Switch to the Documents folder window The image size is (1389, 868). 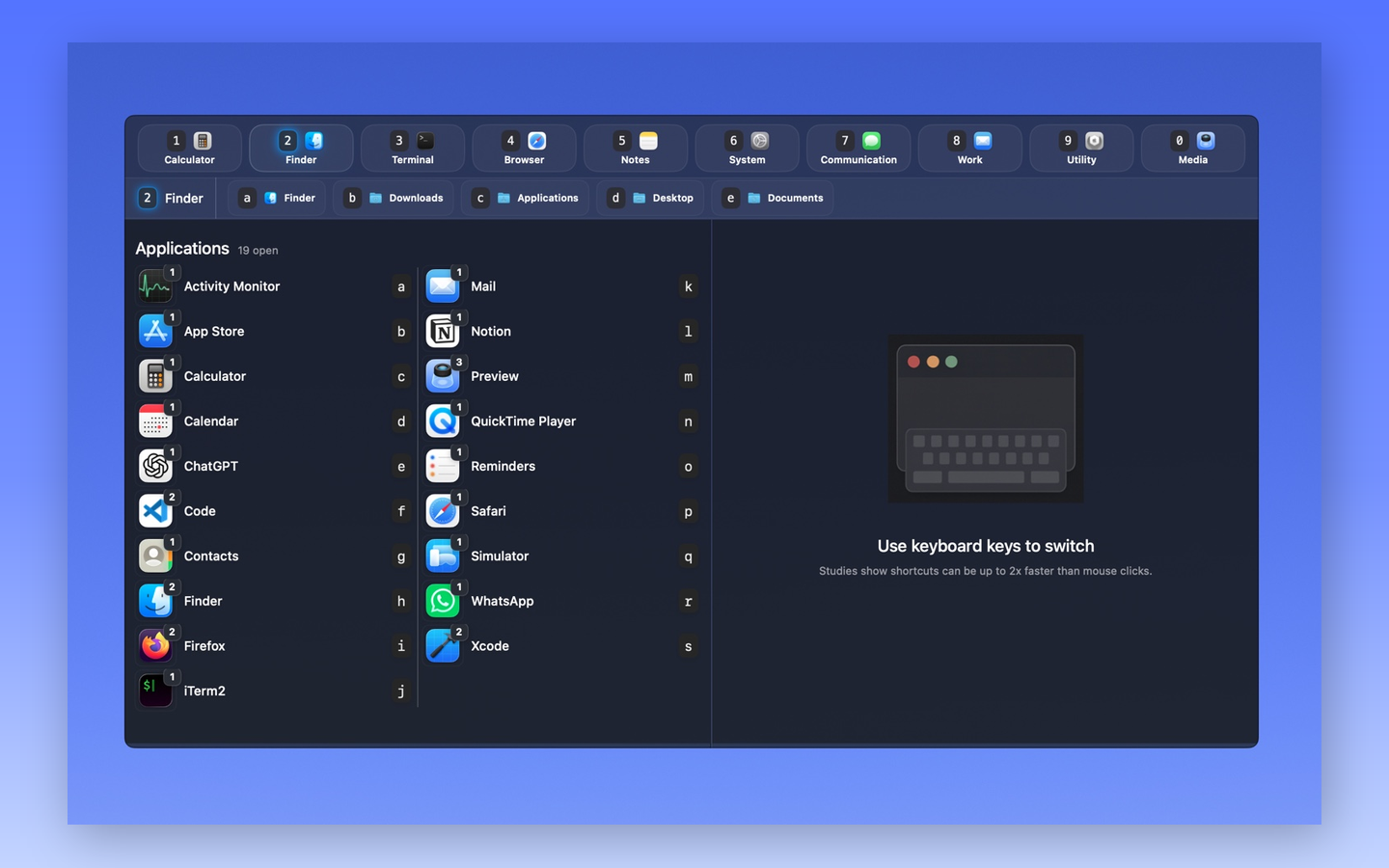pyautogui.click(x=773, y=198)
